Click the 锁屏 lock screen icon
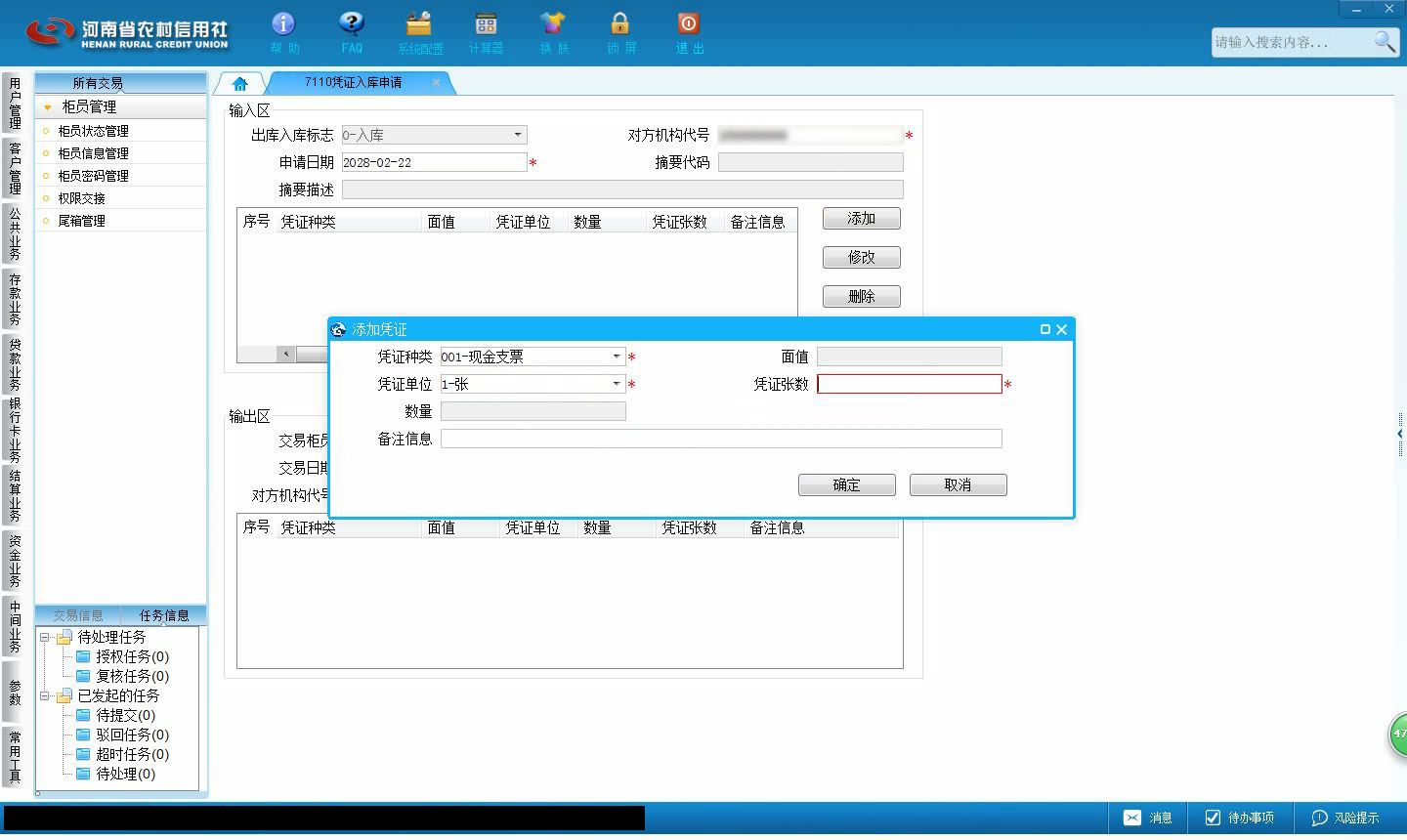 [x=620, y=32]
